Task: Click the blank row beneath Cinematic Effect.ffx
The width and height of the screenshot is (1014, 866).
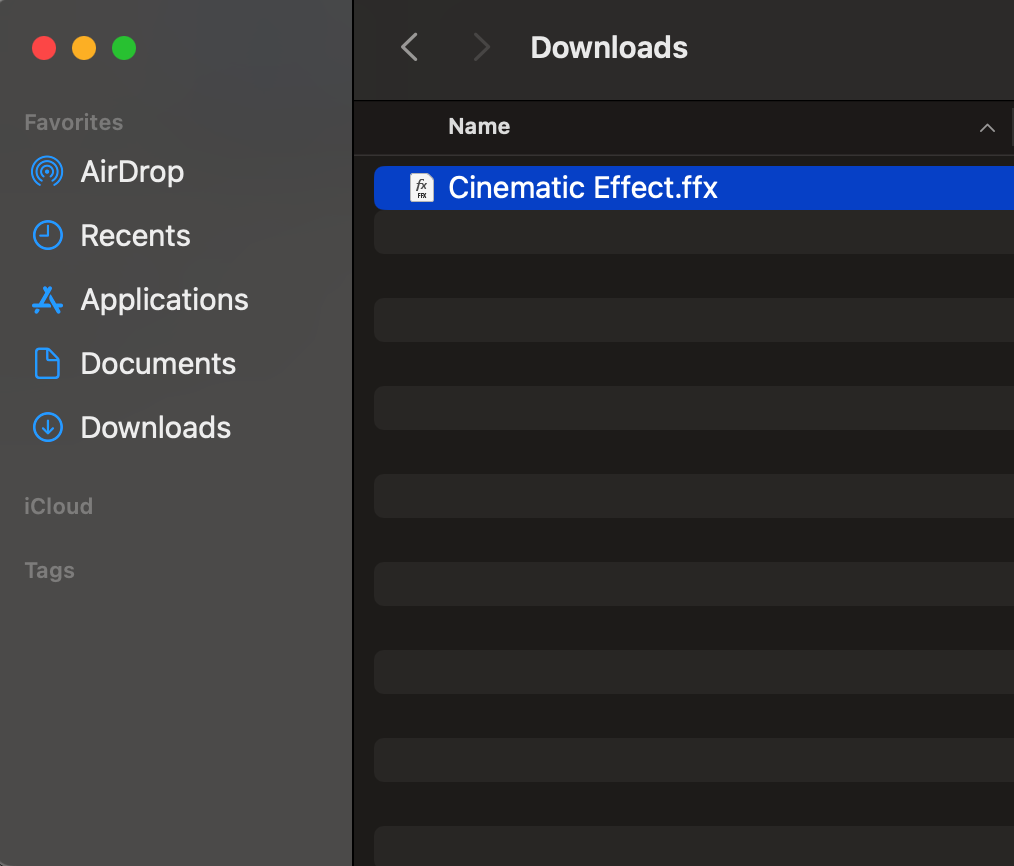Action: point(690,232)
